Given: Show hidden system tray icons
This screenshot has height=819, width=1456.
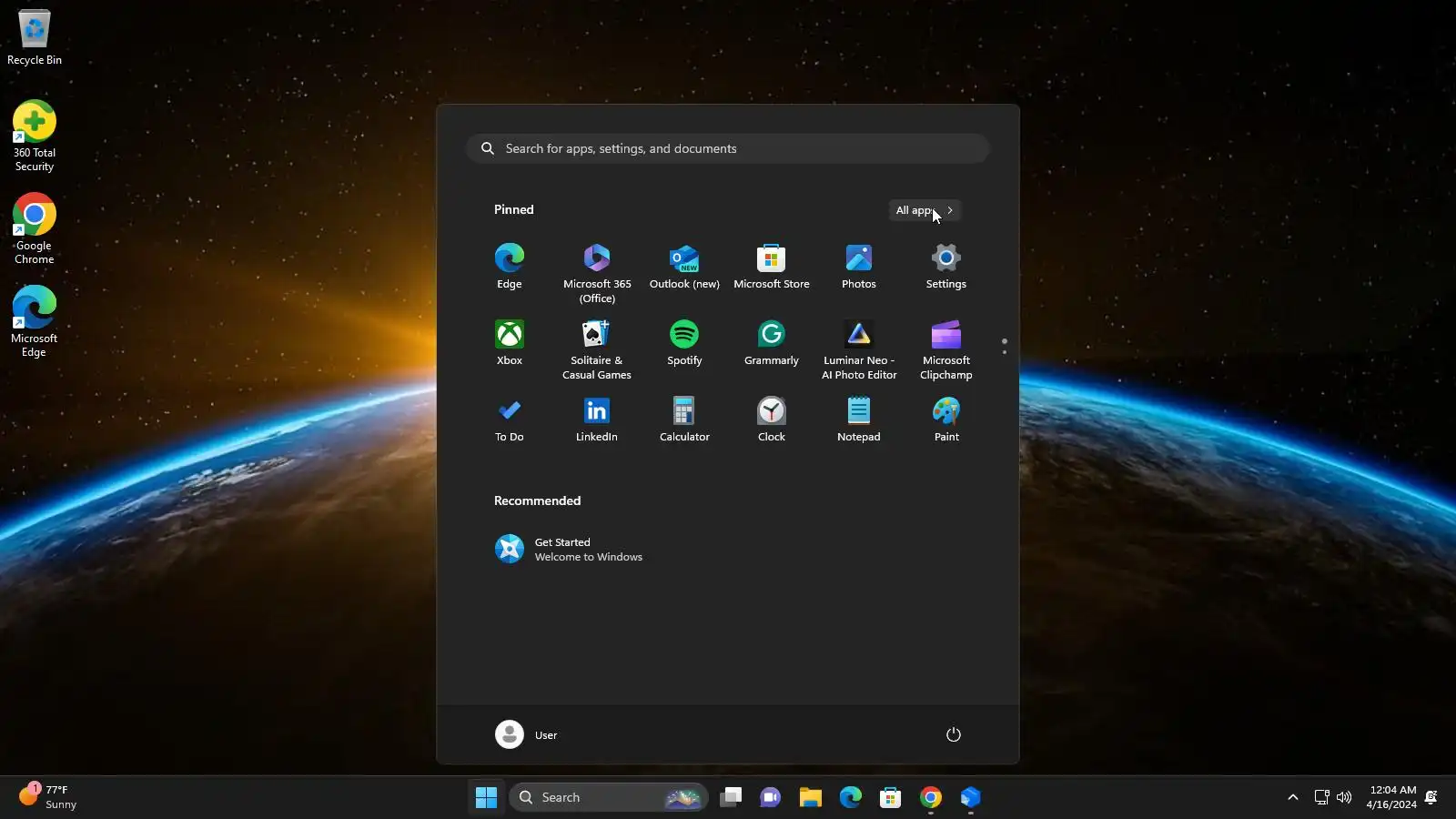Looking at the screenshot, I should pos(1293,797).
